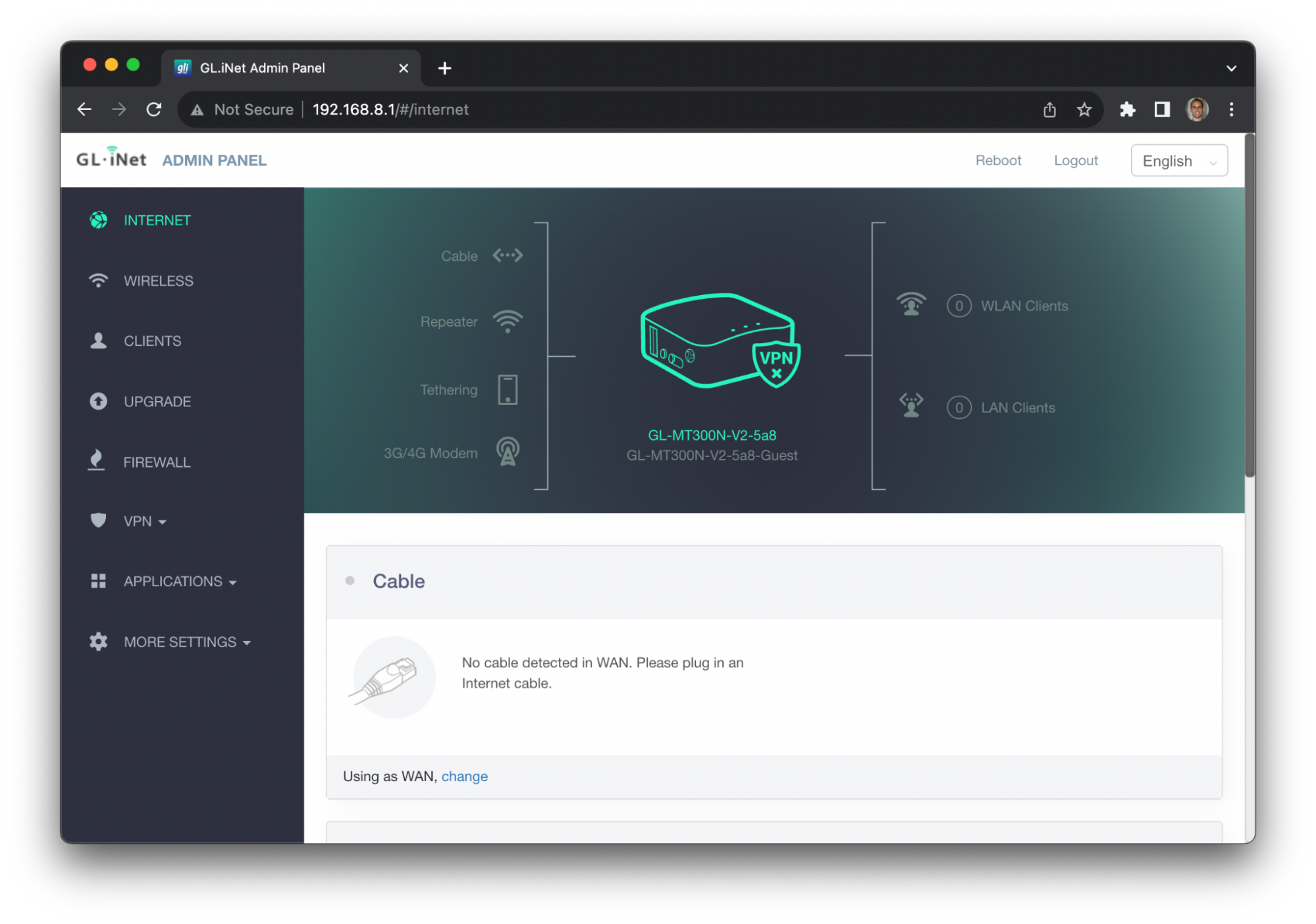Click the UPGRADE navigation icon
The width and height of the screenshot is (1316, 924).
[x=98, y=400]
